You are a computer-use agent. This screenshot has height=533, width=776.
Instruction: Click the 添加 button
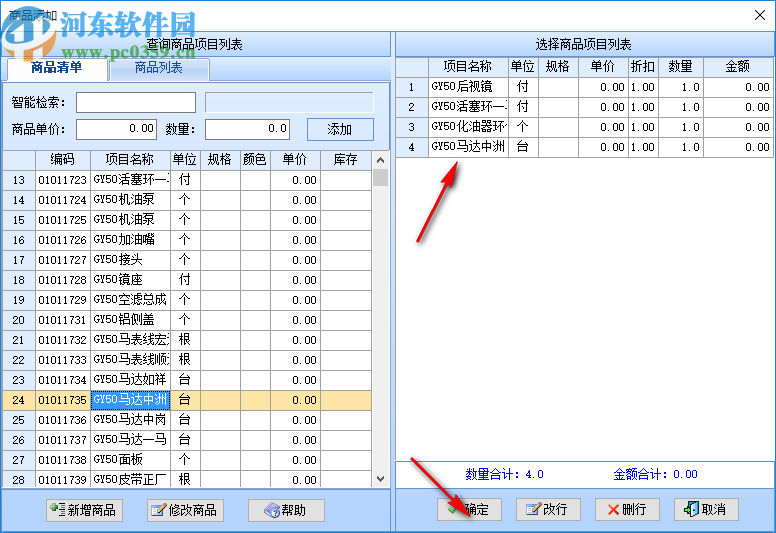pos(340,130)
